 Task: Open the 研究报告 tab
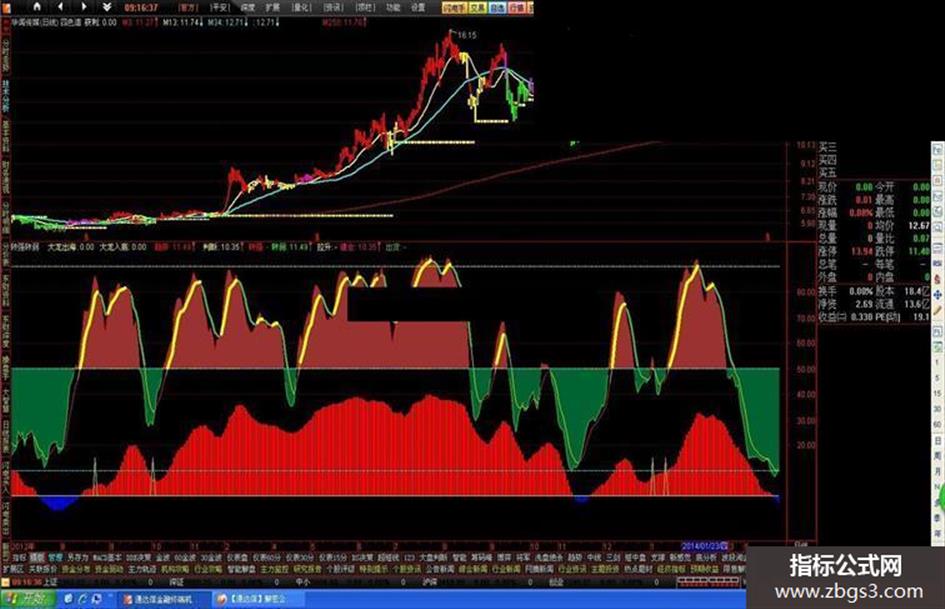(307, 569)
